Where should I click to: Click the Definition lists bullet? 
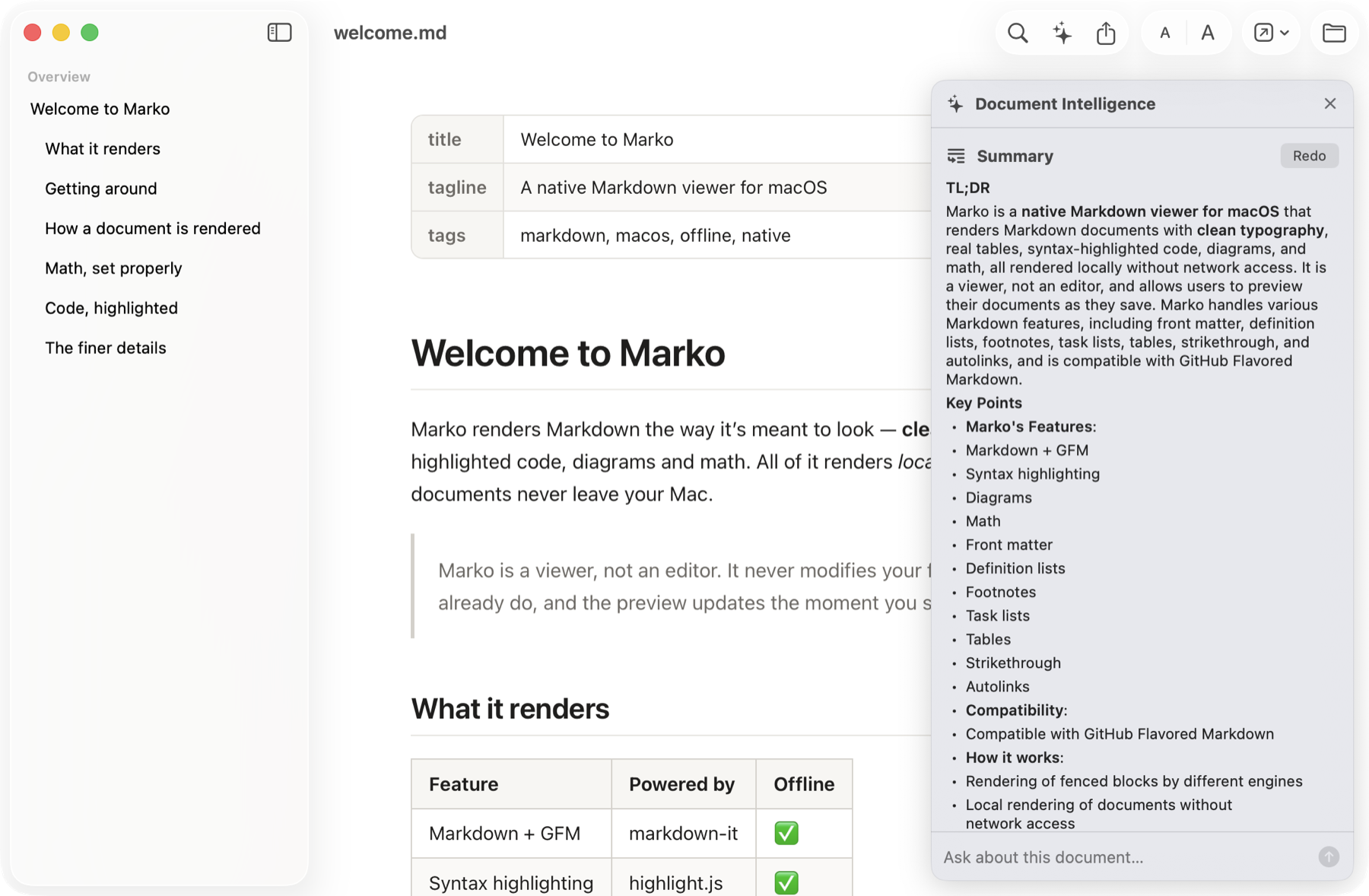pos(1015,568)
